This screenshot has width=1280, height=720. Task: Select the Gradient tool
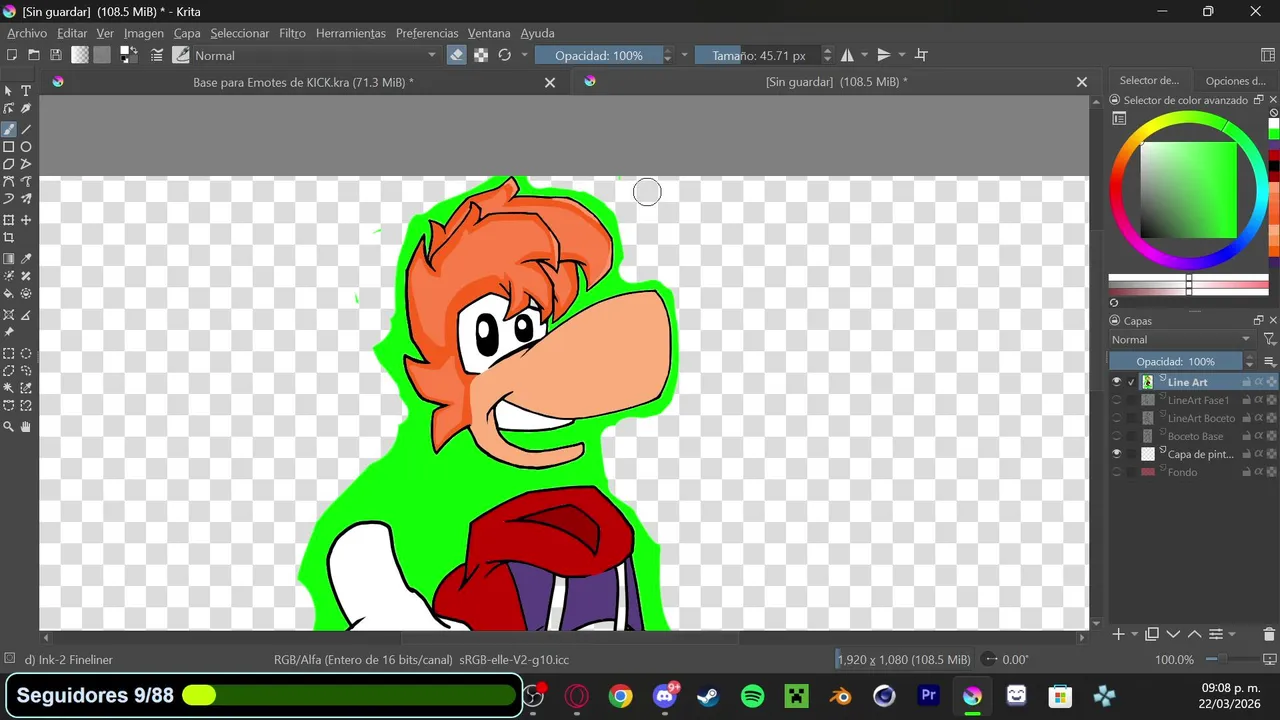tap(9, 259)
